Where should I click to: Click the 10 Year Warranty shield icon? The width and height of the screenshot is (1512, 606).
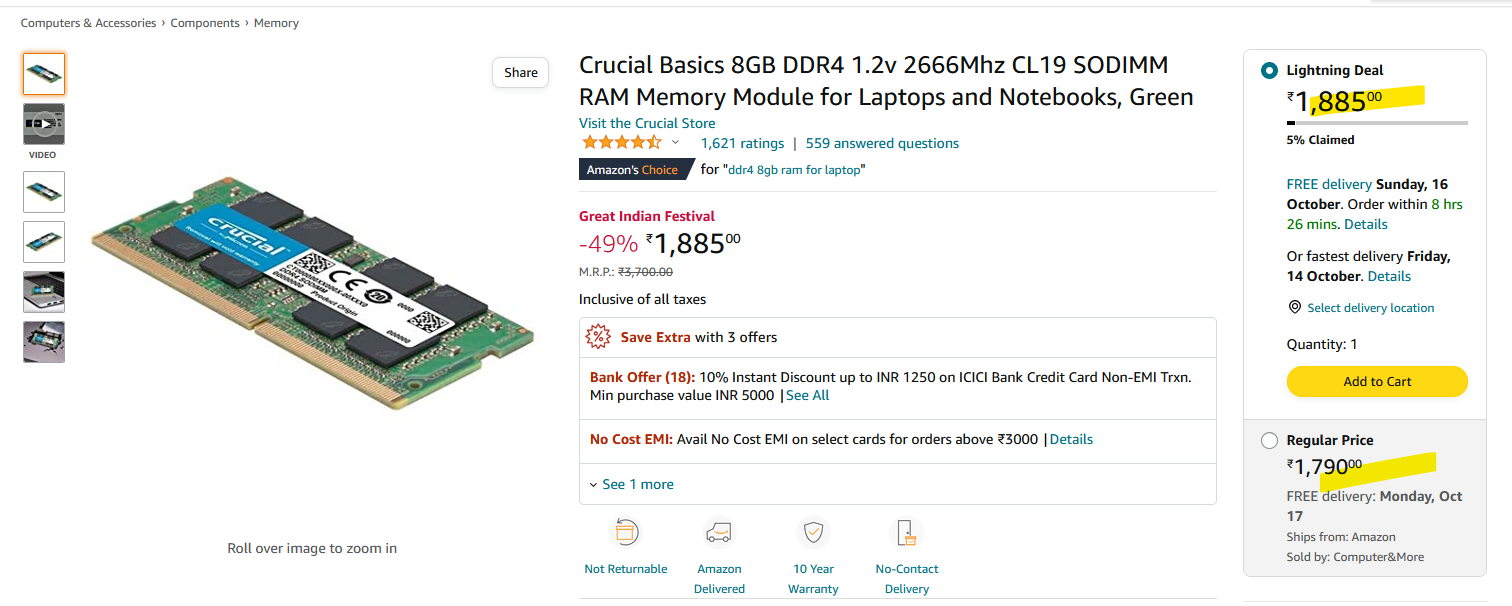[813, 533]
